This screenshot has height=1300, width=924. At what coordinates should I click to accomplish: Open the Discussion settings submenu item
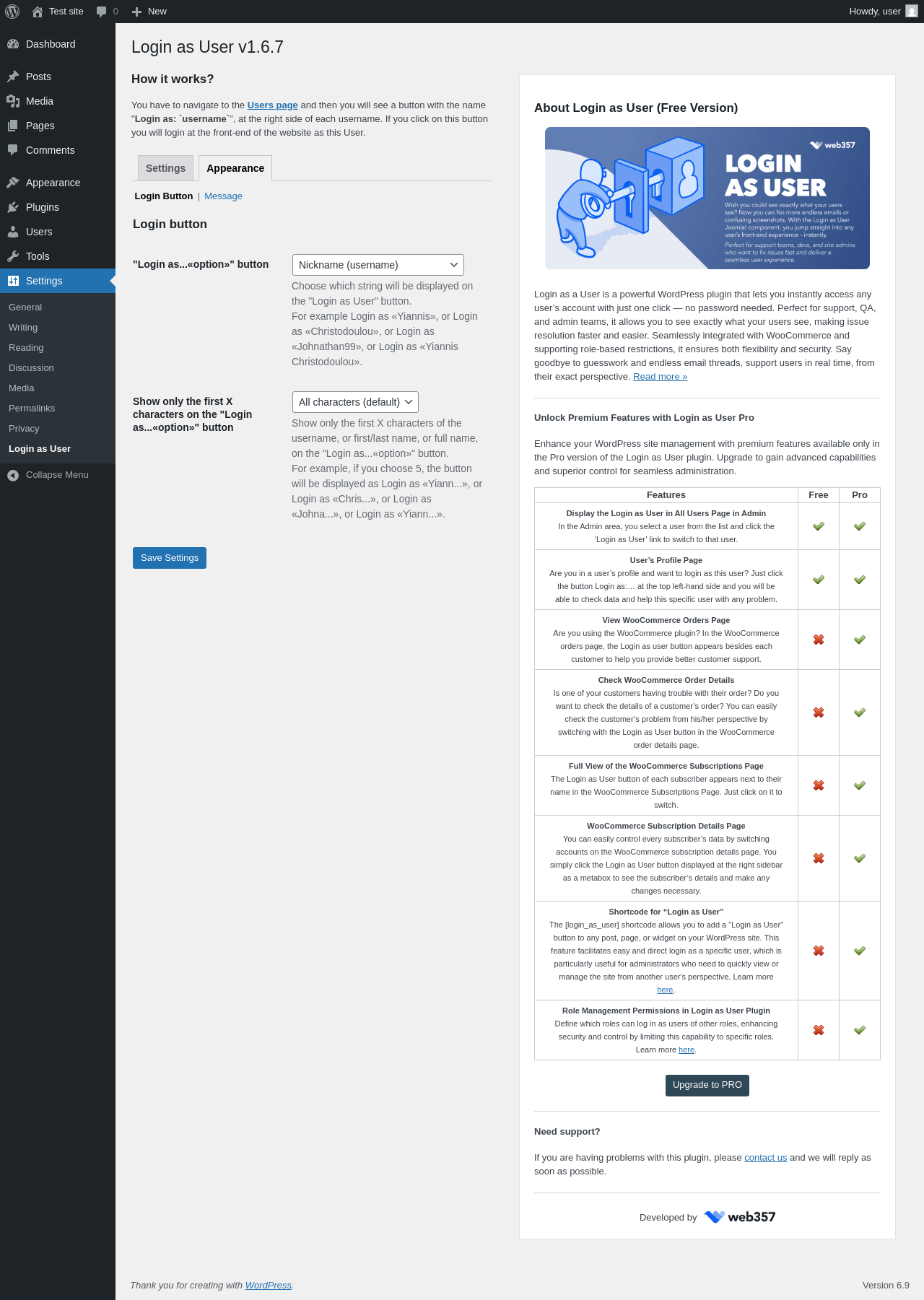[31, 368]
